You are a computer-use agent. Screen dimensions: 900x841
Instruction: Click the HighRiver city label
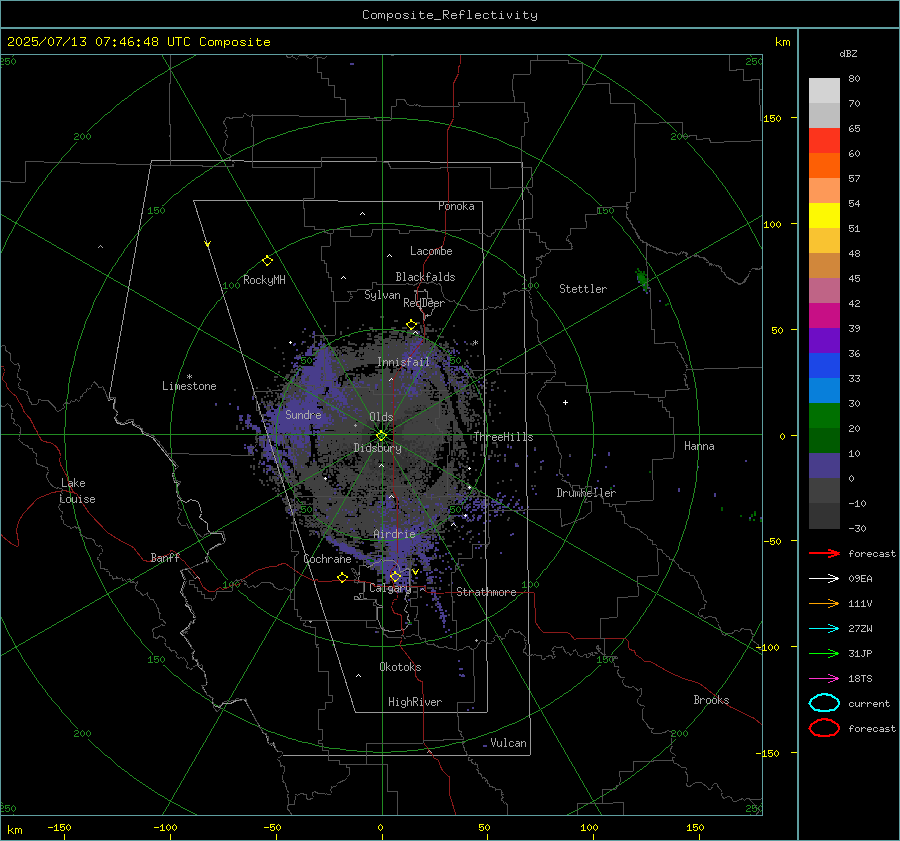pos(415,702)
